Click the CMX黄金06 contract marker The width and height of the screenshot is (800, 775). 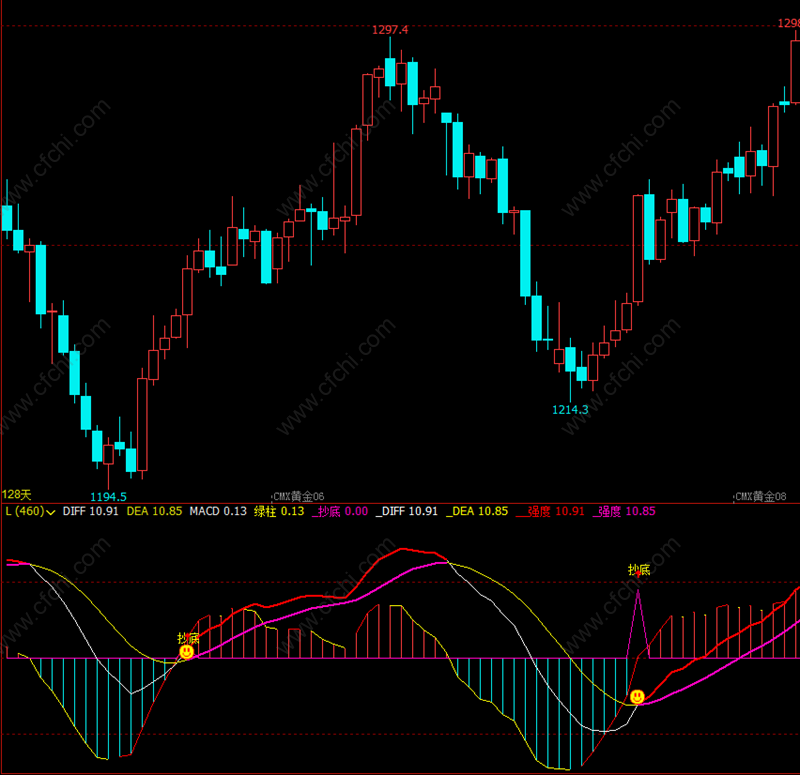point(298,496)
